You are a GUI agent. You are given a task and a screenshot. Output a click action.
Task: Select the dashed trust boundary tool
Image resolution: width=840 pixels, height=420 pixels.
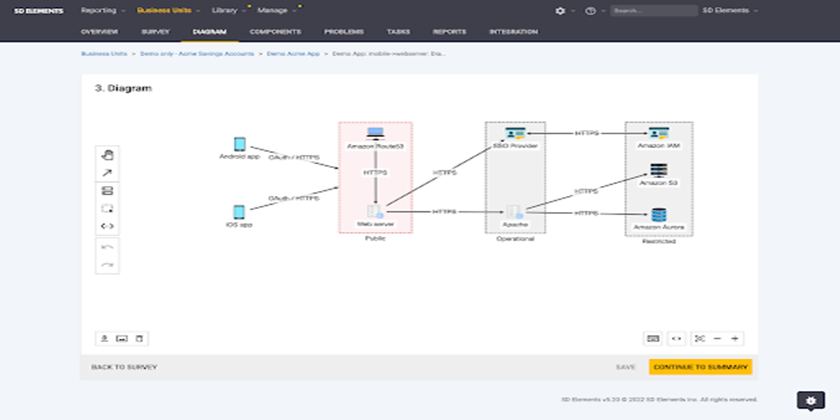point(107,208)
